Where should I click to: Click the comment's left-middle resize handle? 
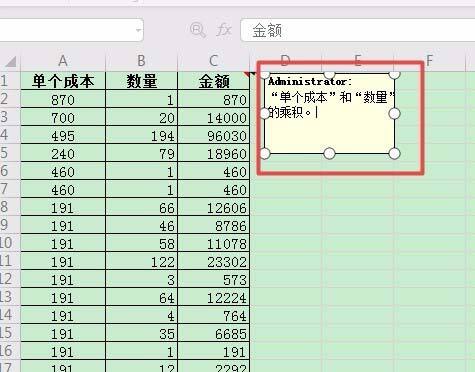(x=264, y=114)
